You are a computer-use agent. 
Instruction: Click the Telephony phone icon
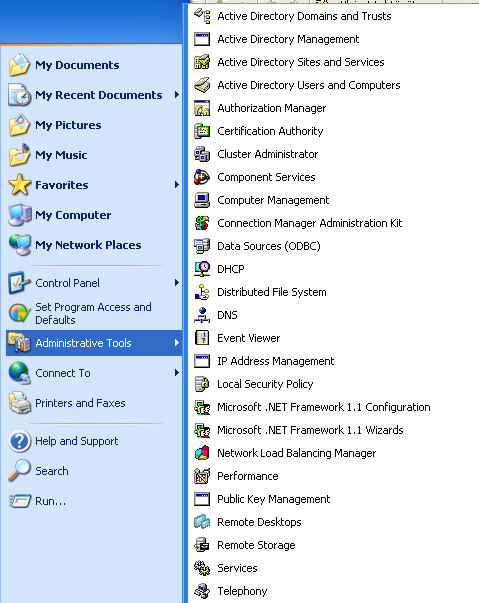point(202,591)
